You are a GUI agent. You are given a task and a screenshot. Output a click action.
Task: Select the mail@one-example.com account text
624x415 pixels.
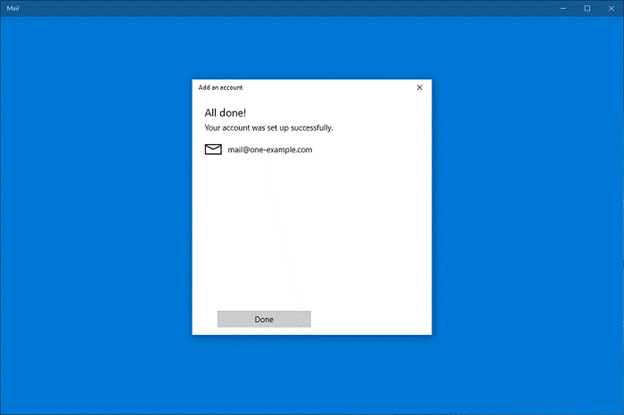(x=270, y=150)
